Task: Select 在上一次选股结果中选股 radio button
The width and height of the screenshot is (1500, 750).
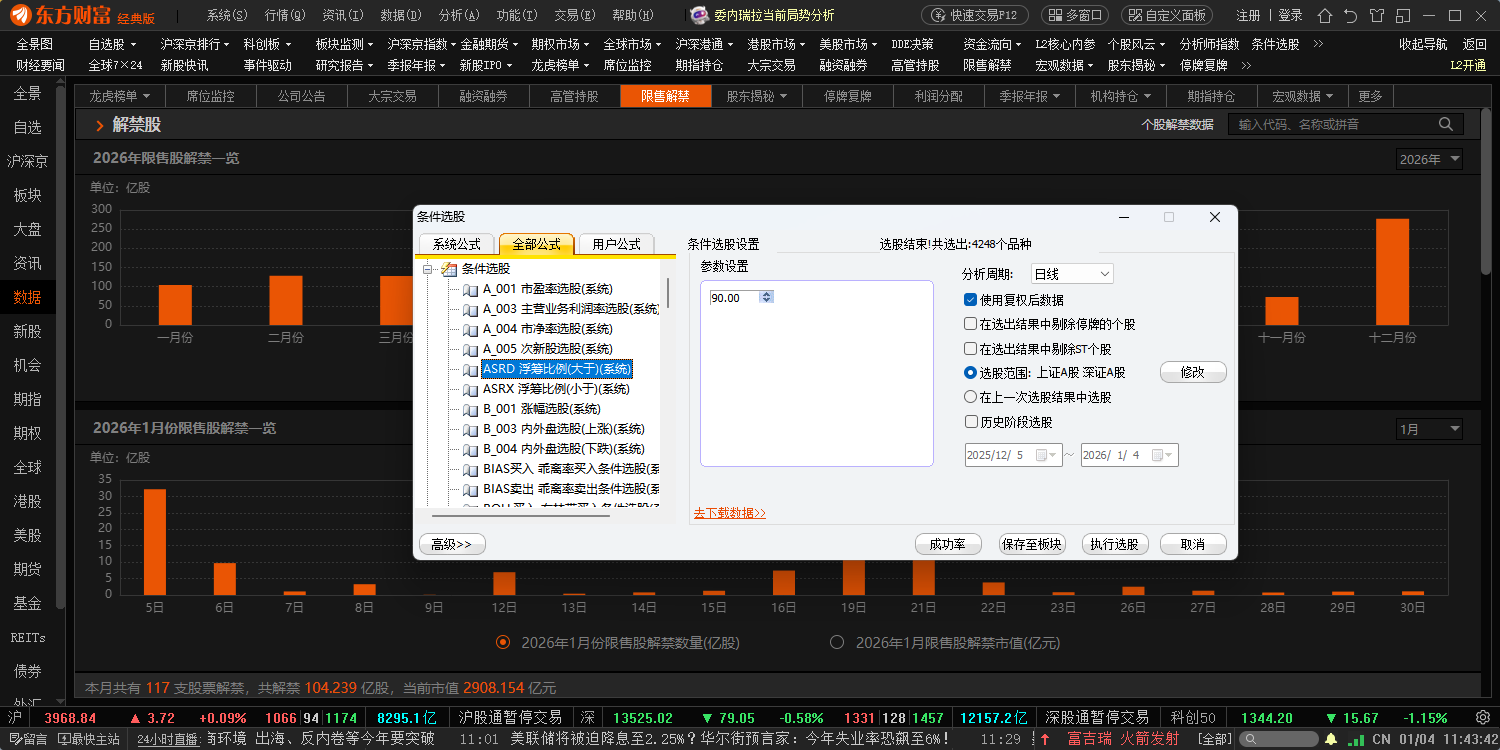Action: click(970, 397)
